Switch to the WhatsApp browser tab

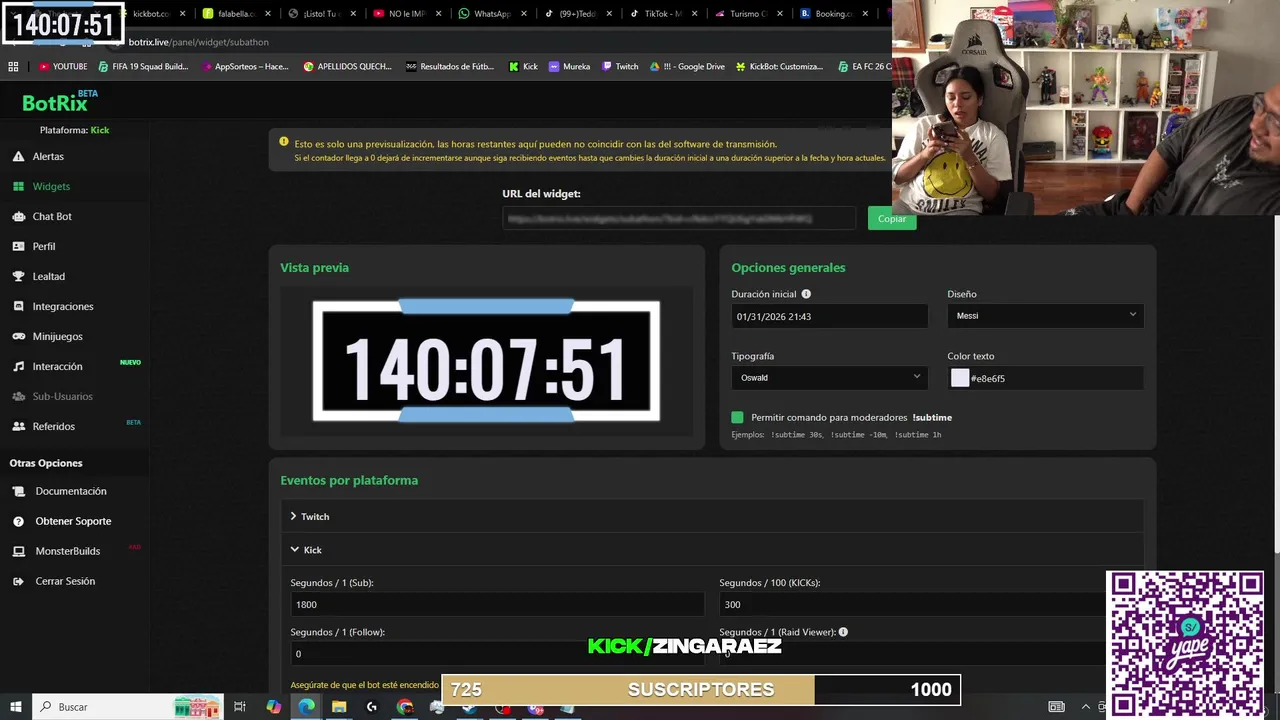(491, 14)
